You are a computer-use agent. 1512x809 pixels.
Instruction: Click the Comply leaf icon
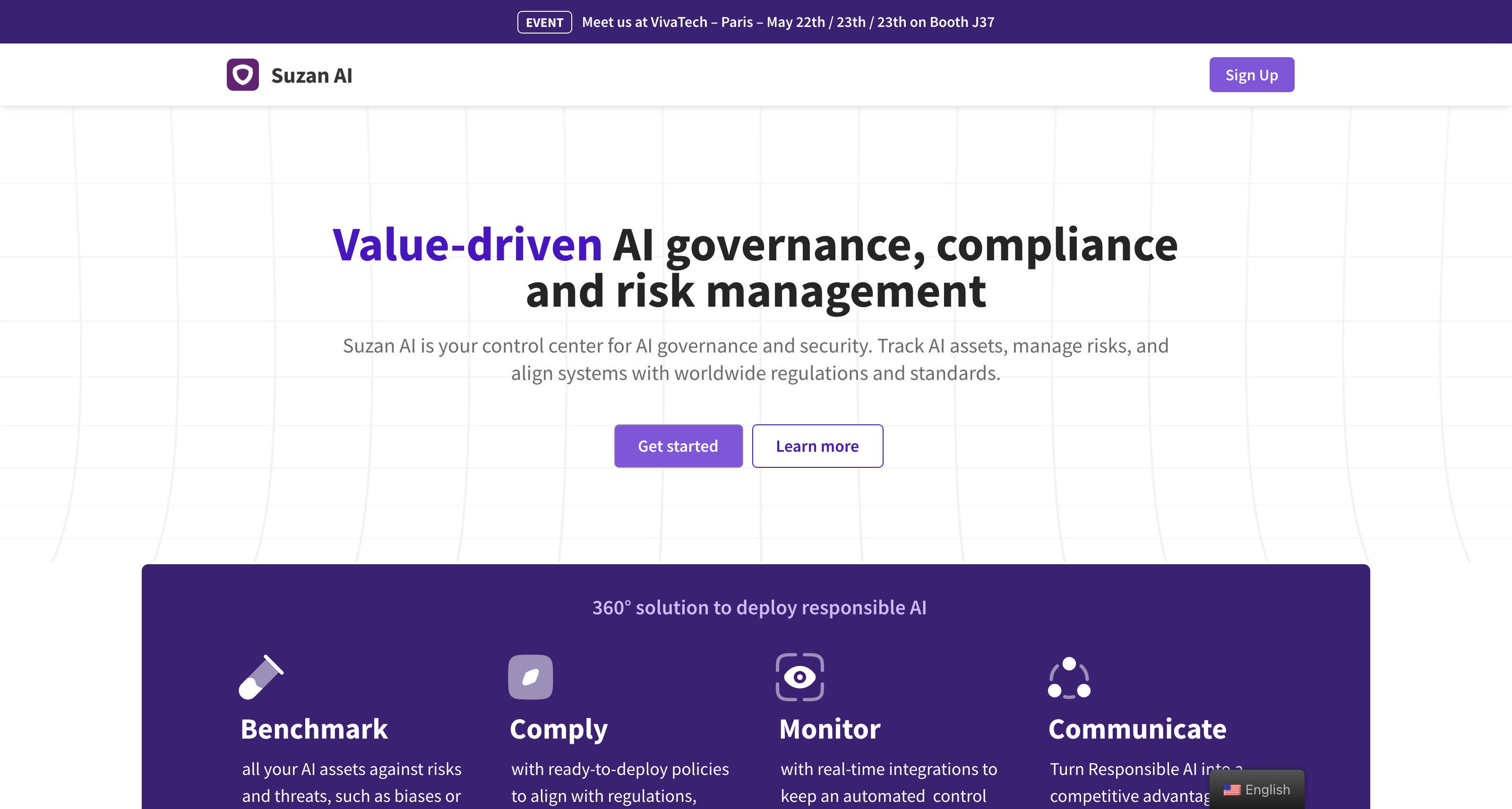[x=531, y=677]
